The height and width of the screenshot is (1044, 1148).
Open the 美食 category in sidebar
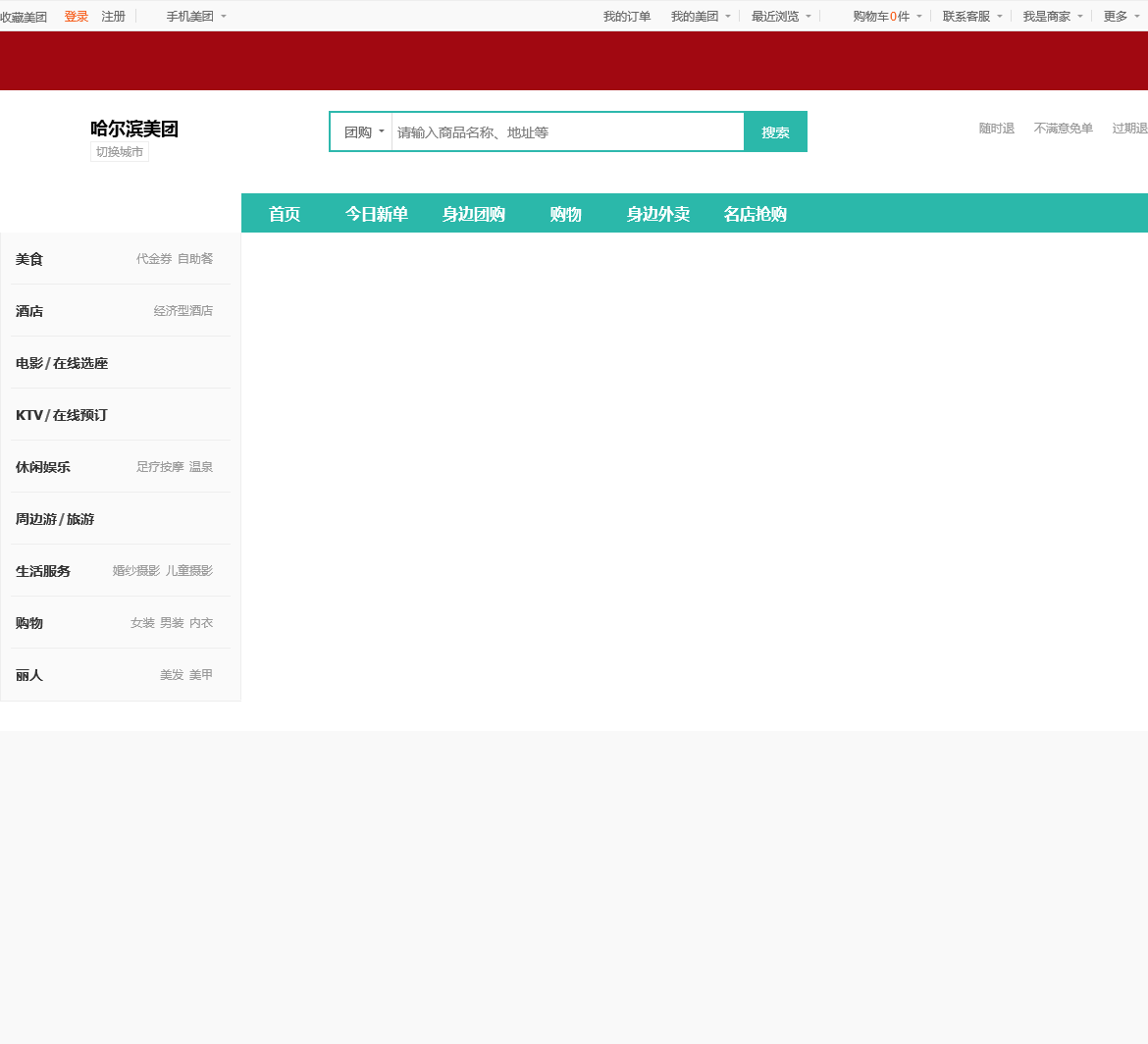[29, 259]
